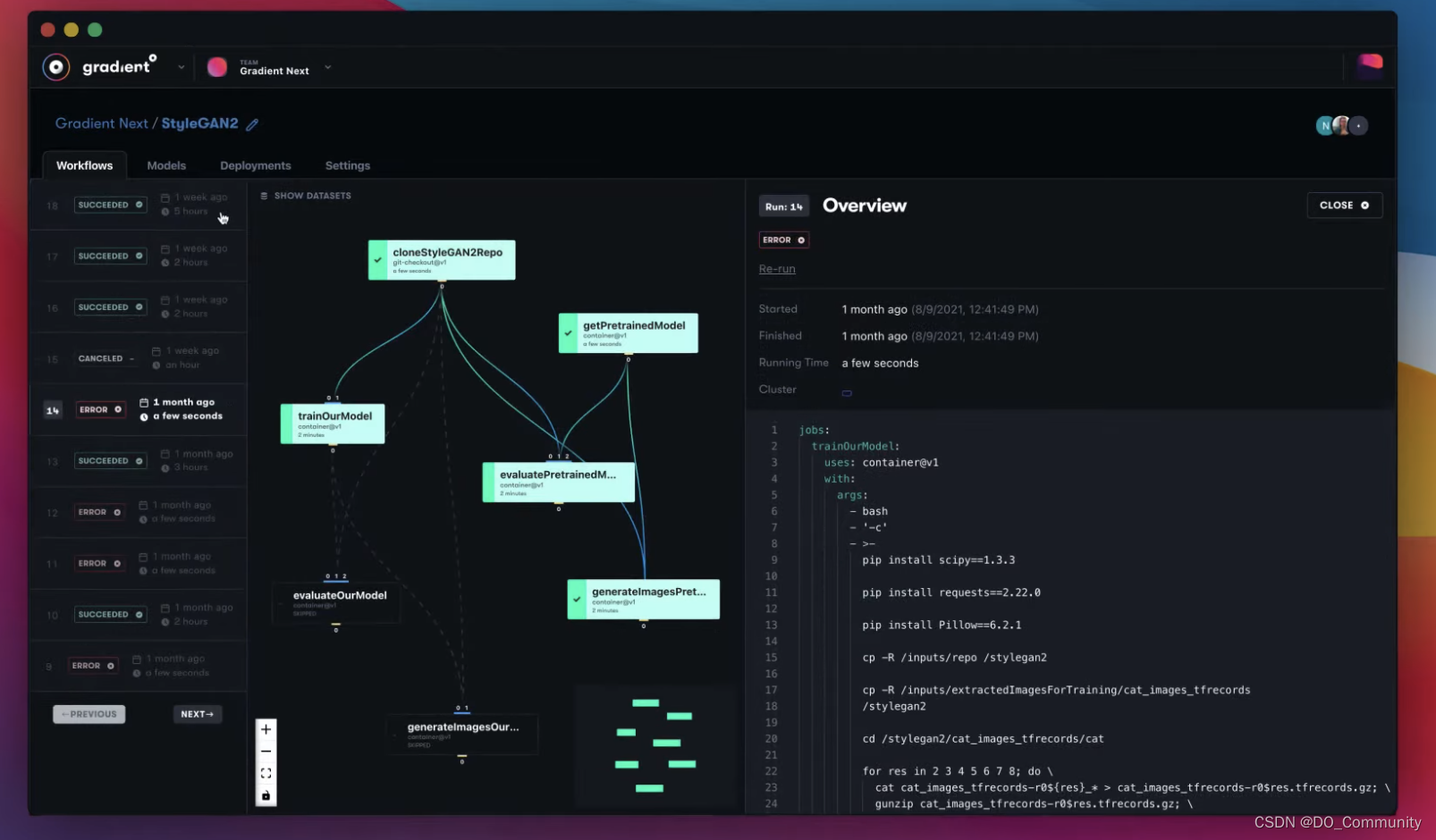Select run 17 SUCCEEDED status badge

110,256
